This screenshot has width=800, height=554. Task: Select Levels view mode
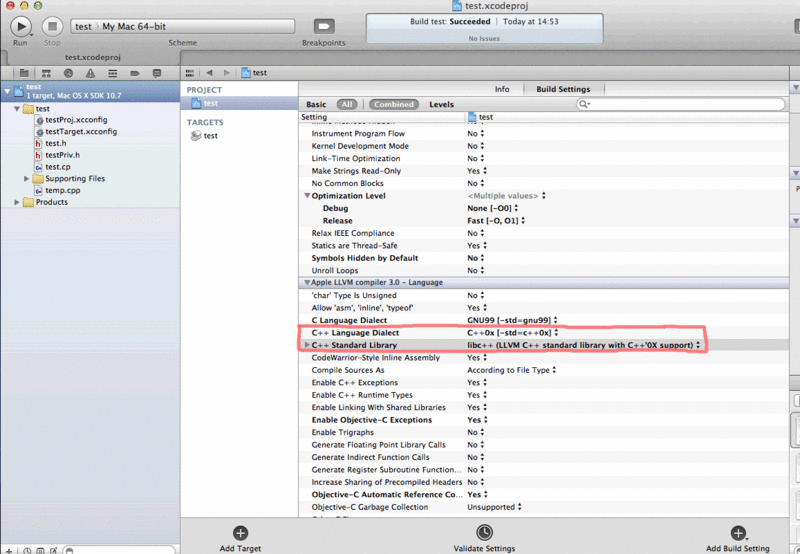(x=441, y=104)
